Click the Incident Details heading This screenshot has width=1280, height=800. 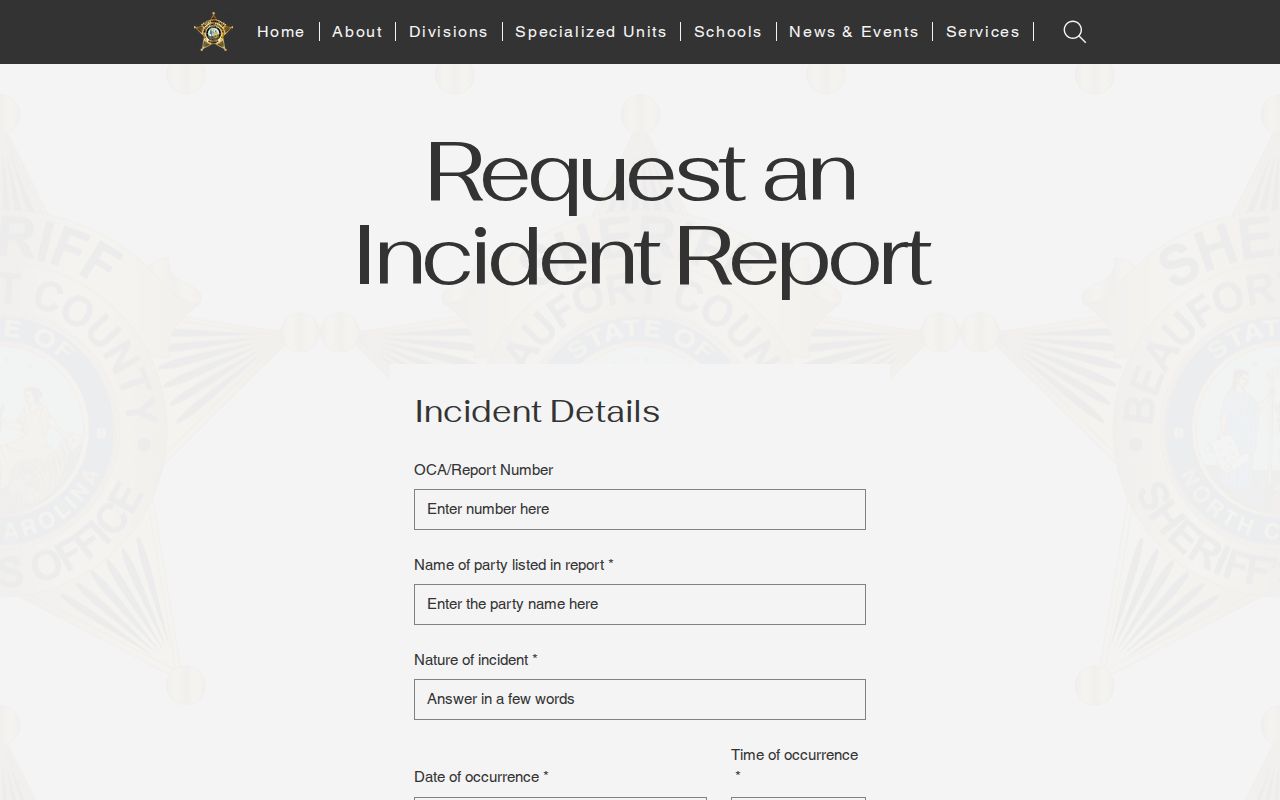[537, 412]
